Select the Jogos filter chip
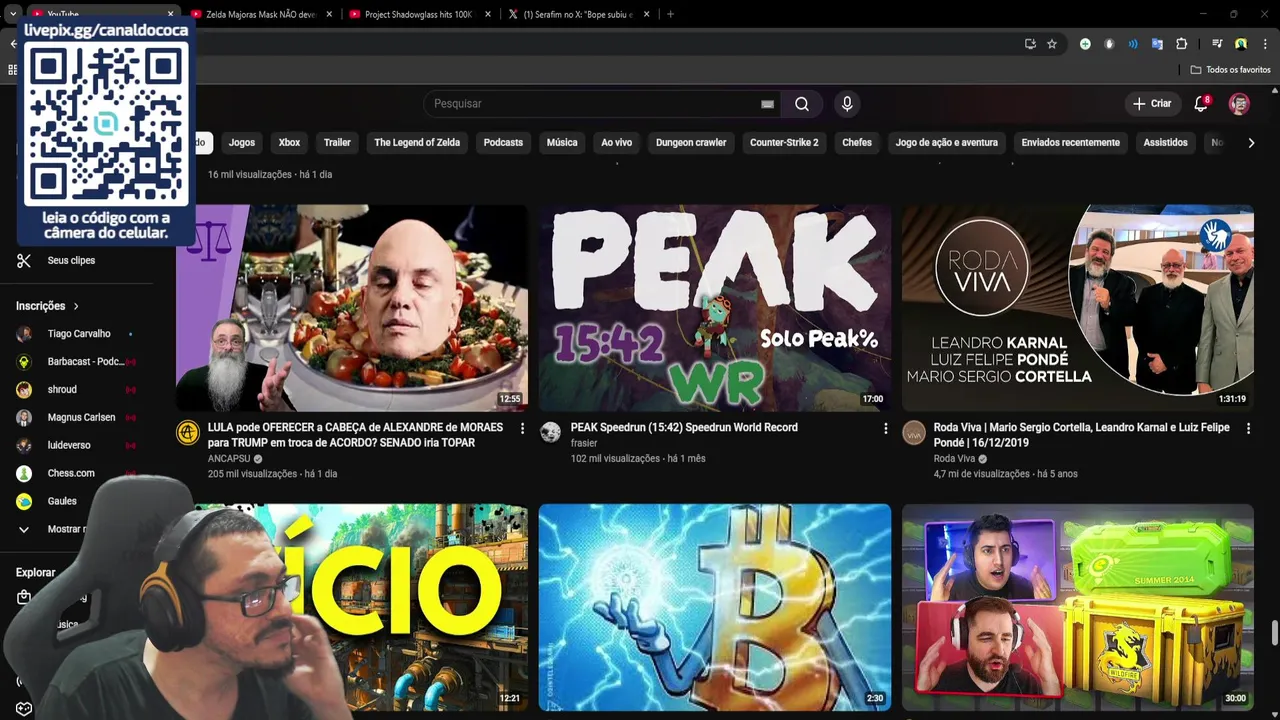The width and height of the screenshot is (1280, 720). [x=242, y=143]
